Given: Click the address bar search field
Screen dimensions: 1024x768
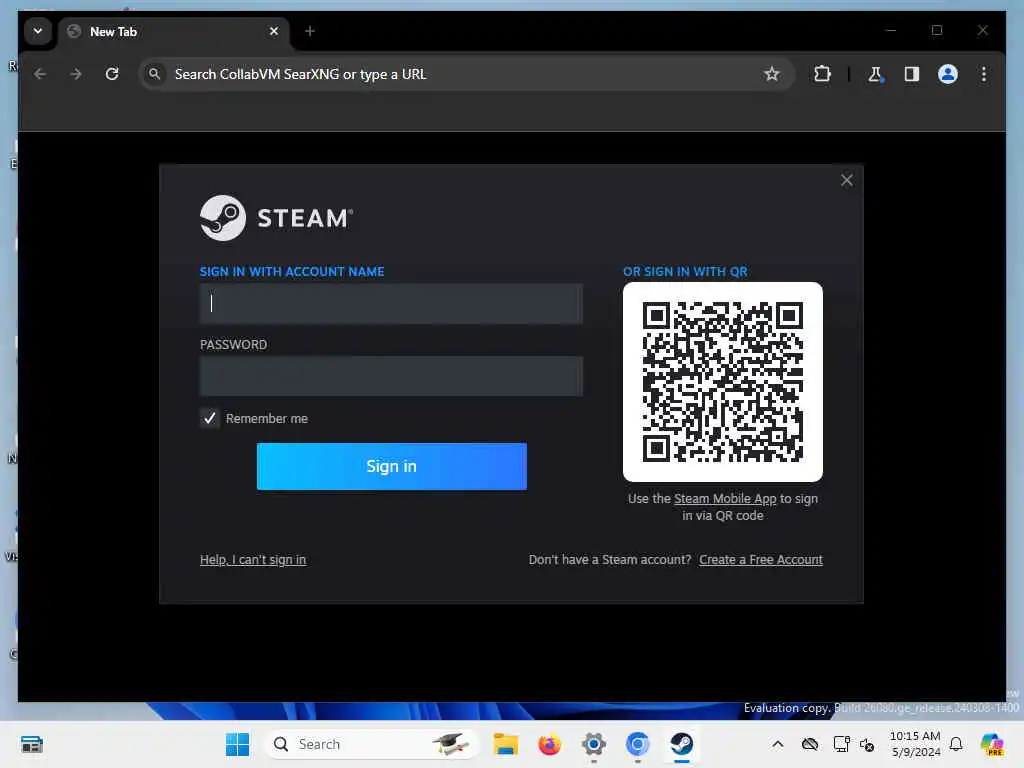Looking at the screenshot, I should coord(467,74).
